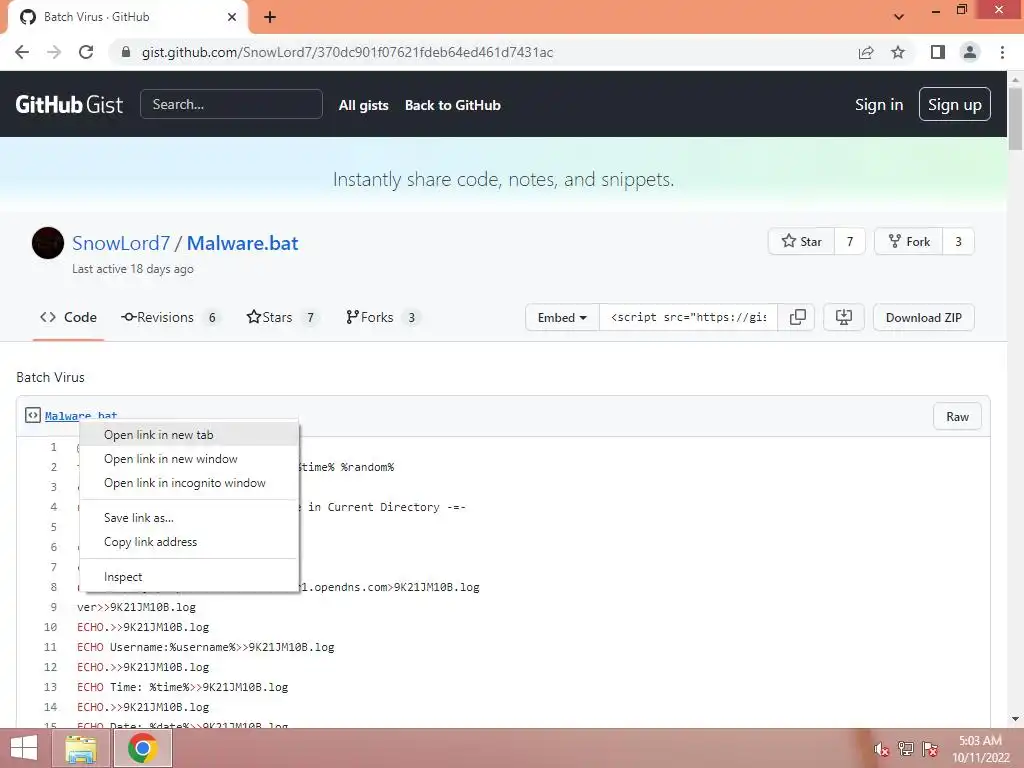Image resolution: width=1024 pixels, height=768 pixels.
Task: Click the embed script text field
Action: pos(688,317)
